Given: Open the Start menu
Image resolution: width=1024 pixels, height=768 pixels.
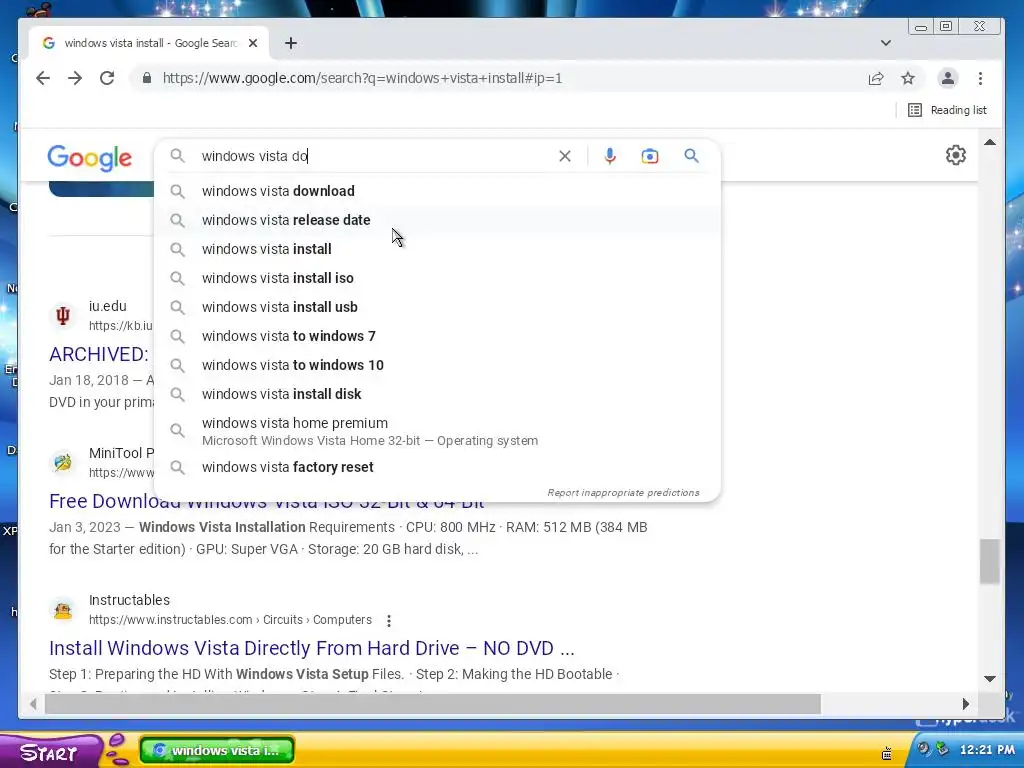Looking at the screenshot, I should [x=49, y=751].
